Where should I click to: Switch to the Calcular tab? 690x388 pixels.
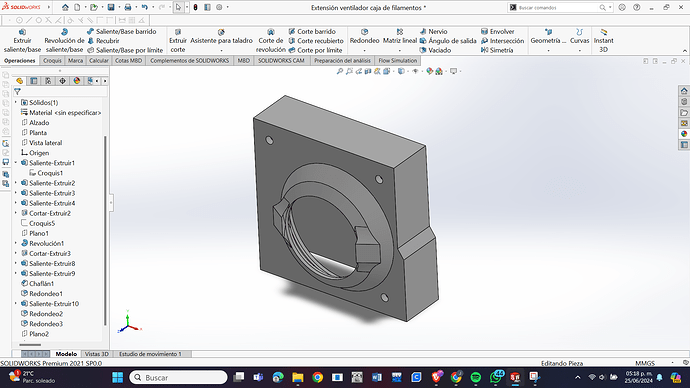(99, 61)
